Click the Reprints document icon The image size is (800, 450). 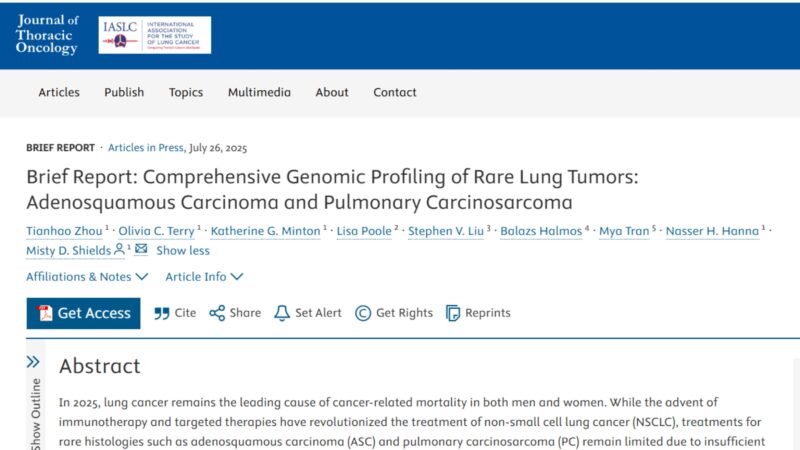coord(453,313)
